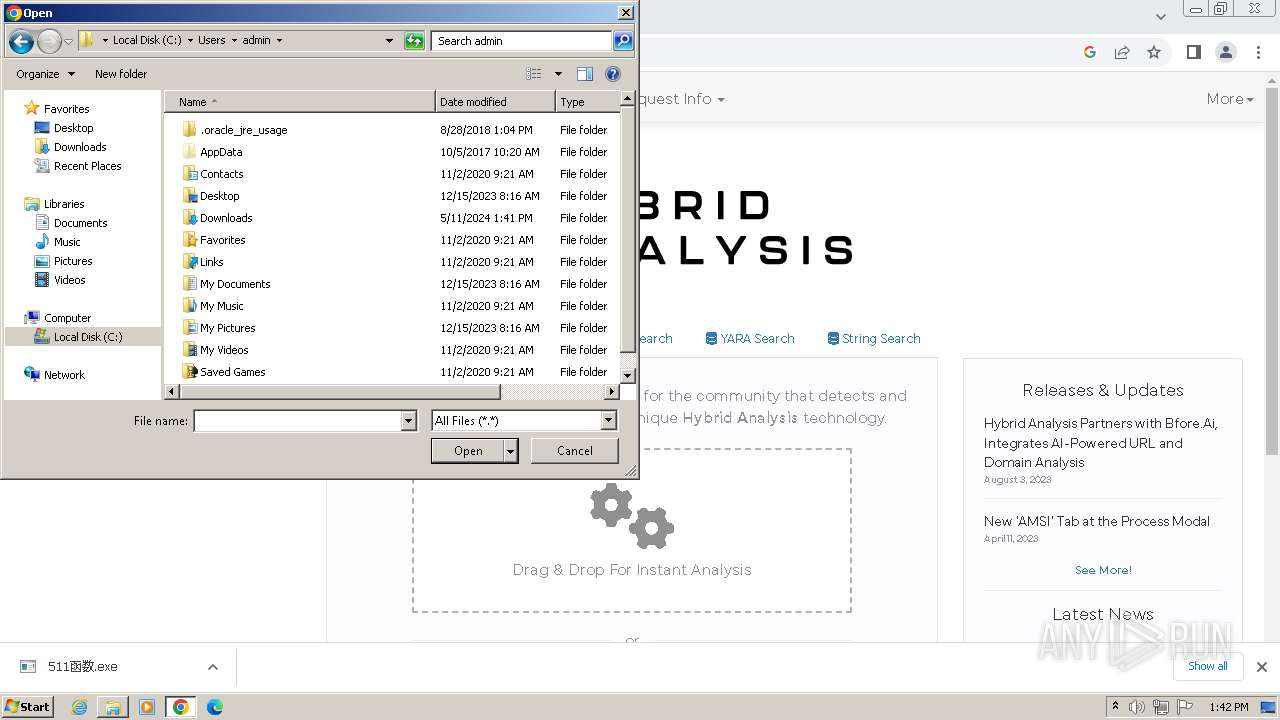The image size is (1280, 720).
Task: Sort file list by Type column
Action: click(587, 102)
